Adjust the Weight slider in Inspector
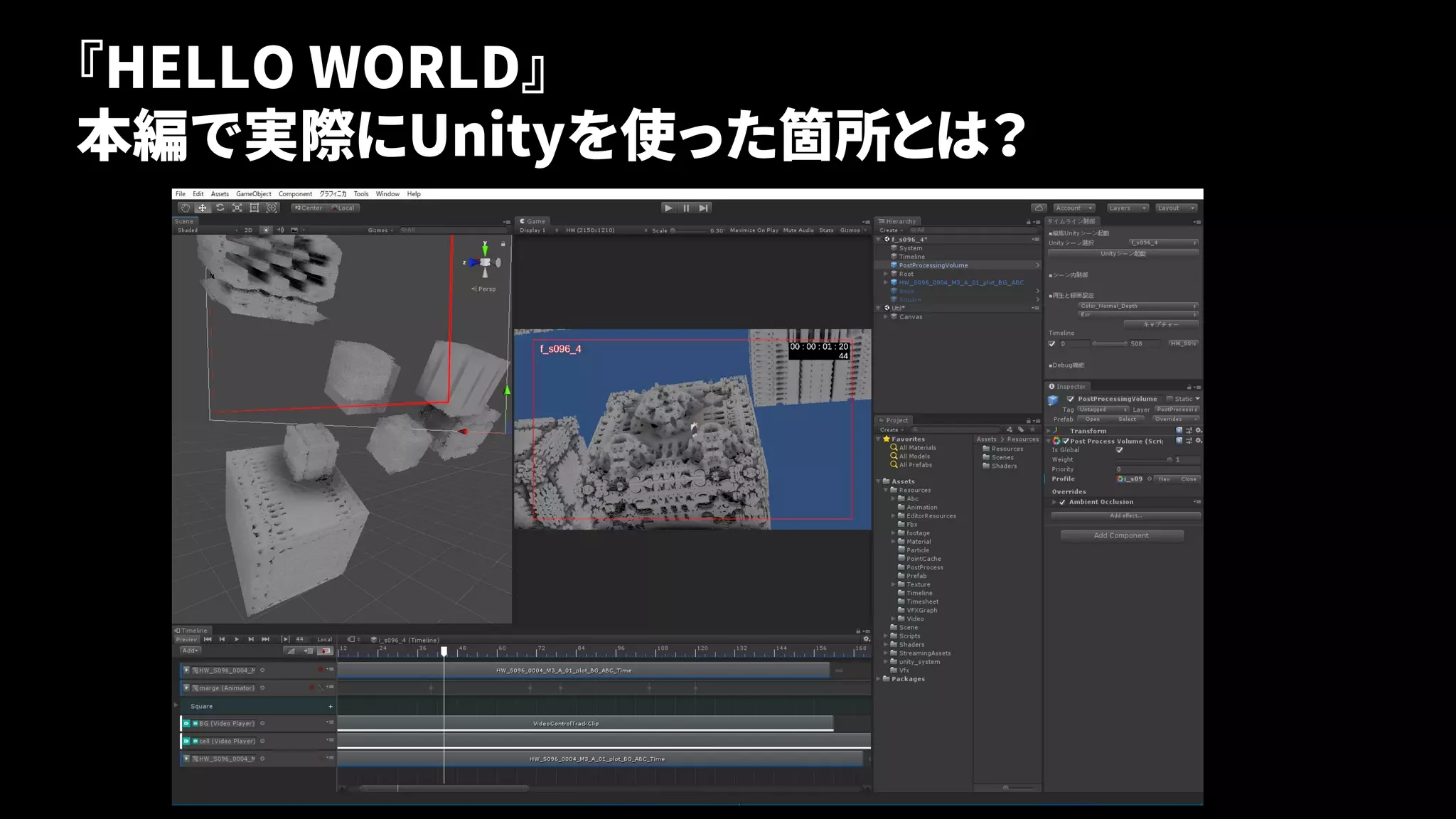The image size is (1456, 819). pos(1144,460)
